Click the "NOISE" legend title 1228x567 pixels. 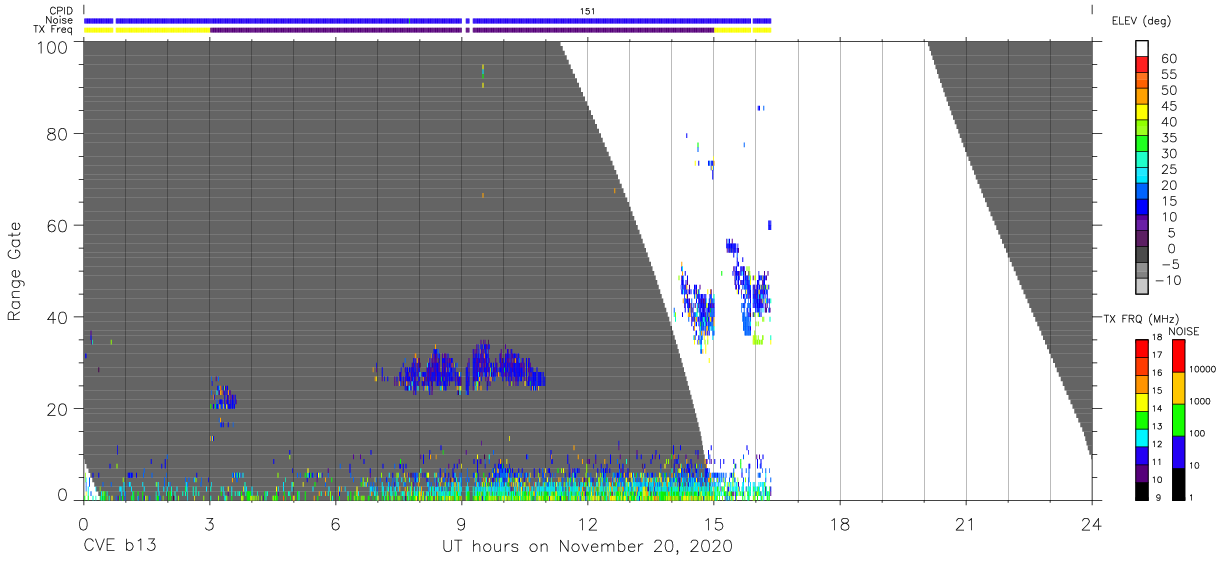click(x=1183, y=330)
